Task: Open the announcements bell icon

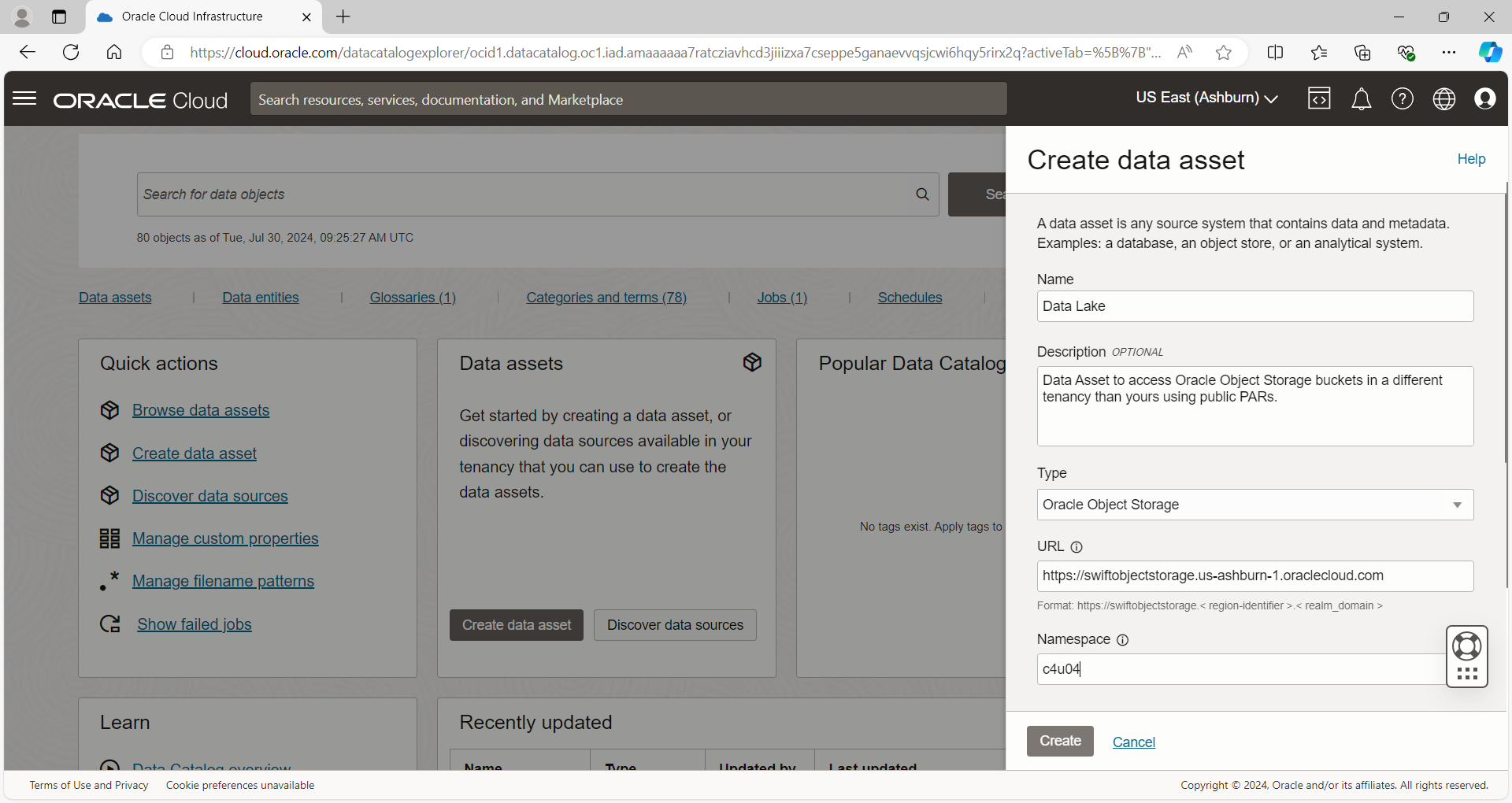Action: click(x=1361, y=99)
